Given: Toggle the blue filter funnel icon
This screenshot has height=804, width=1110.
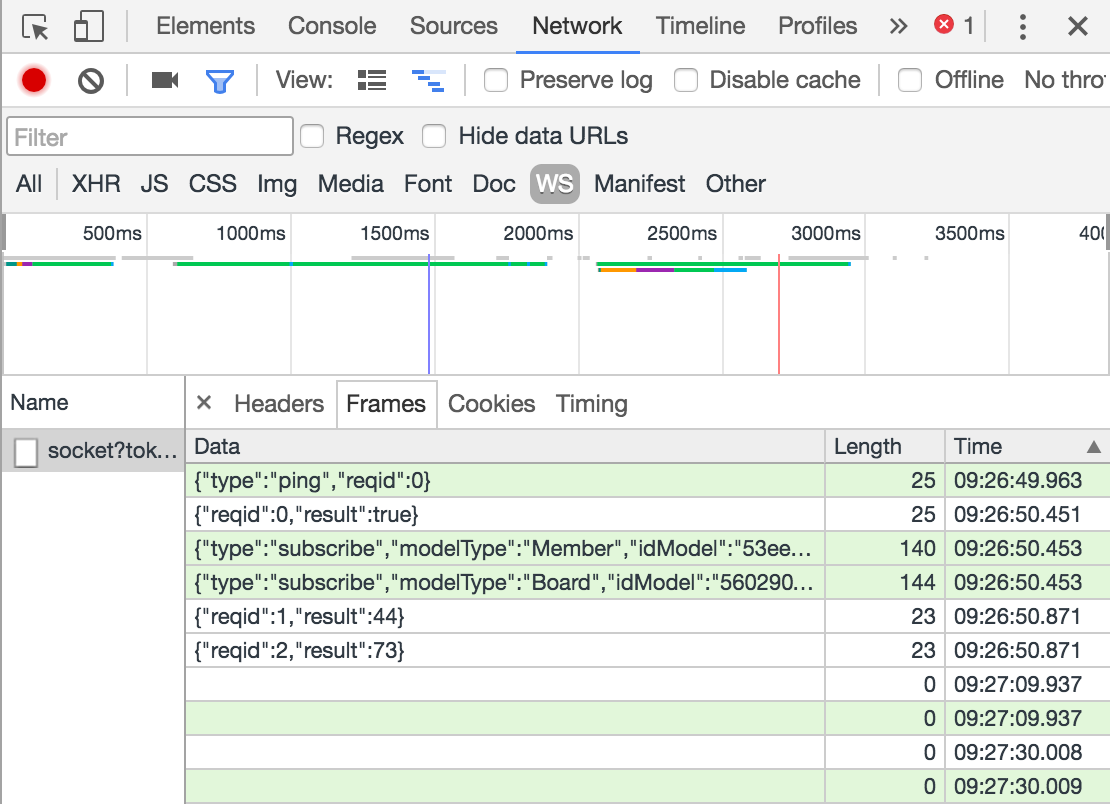Looking at the screenshot, I should [x=219, y=80].
